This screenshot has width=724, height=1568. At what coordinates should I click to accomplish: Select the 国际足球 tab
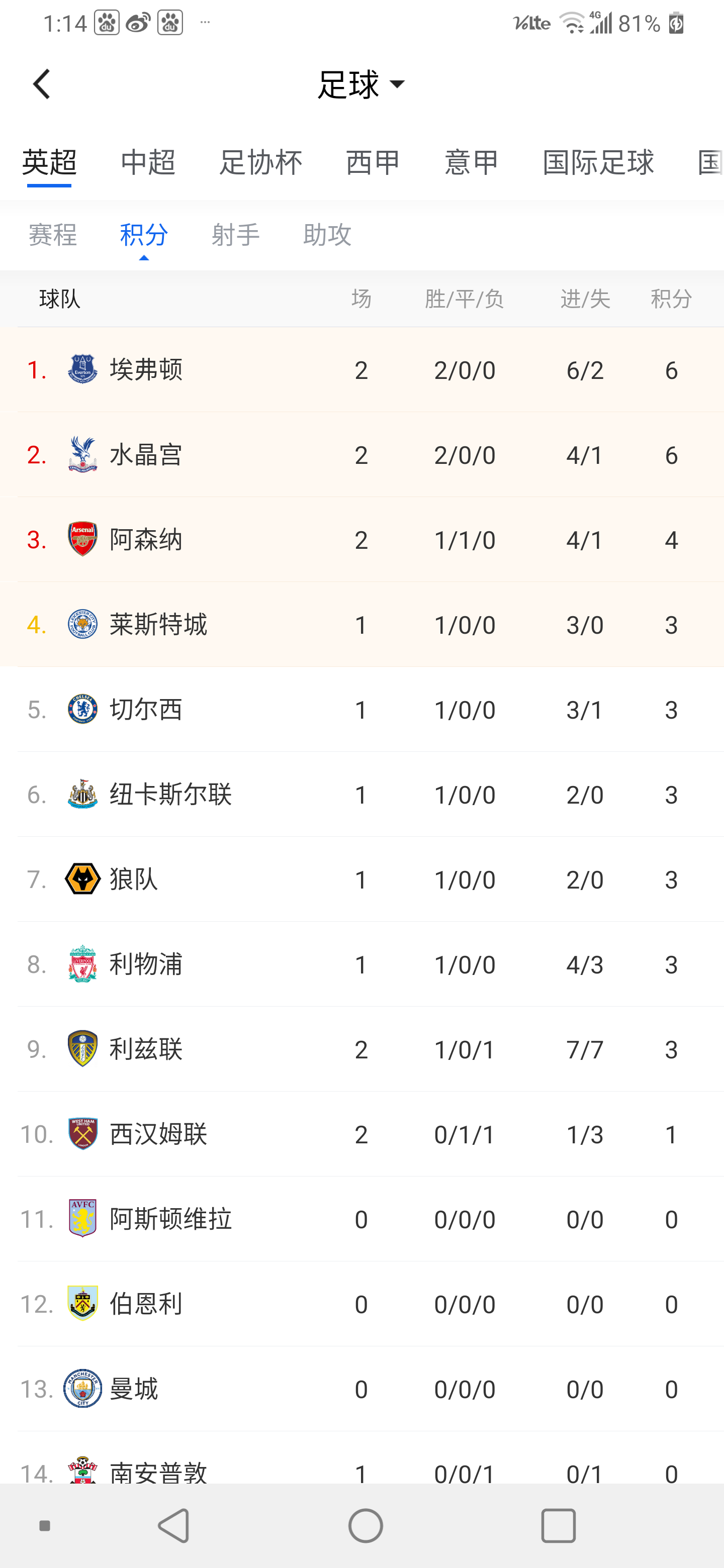click(598, 162)
